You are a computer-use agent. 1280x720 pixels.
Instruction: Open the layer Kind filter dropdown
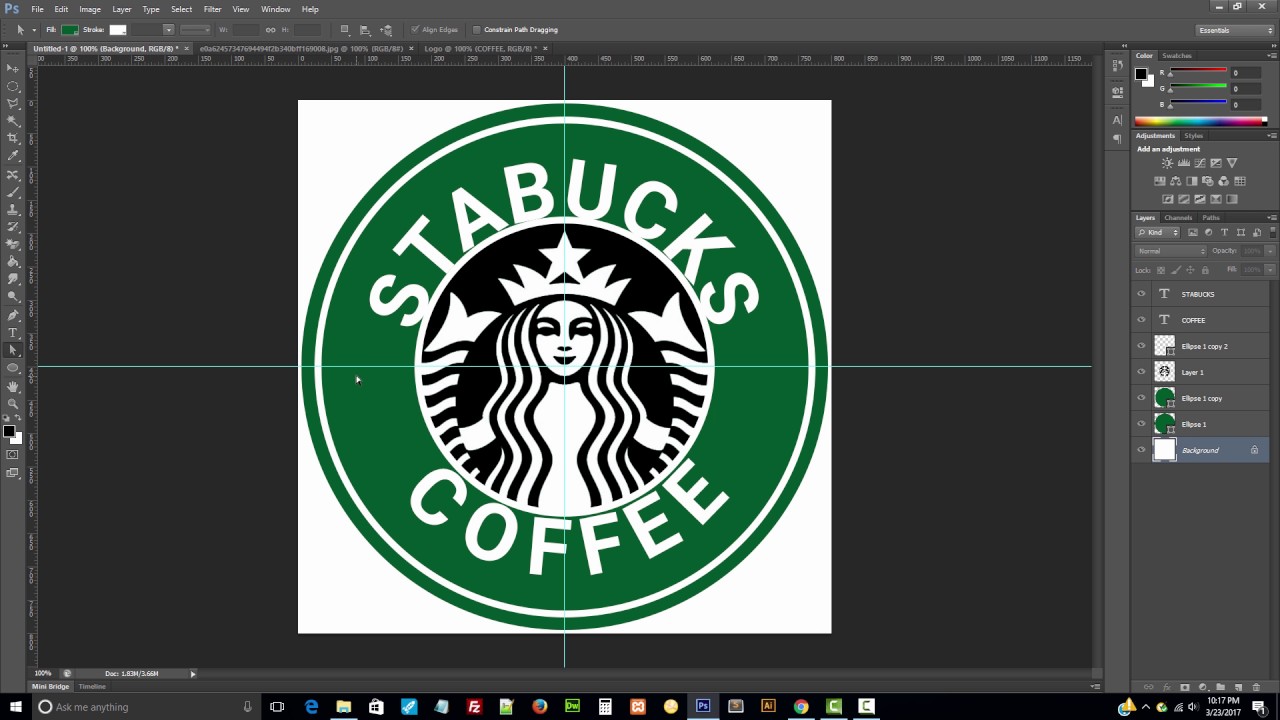(x=1158, y=232)
